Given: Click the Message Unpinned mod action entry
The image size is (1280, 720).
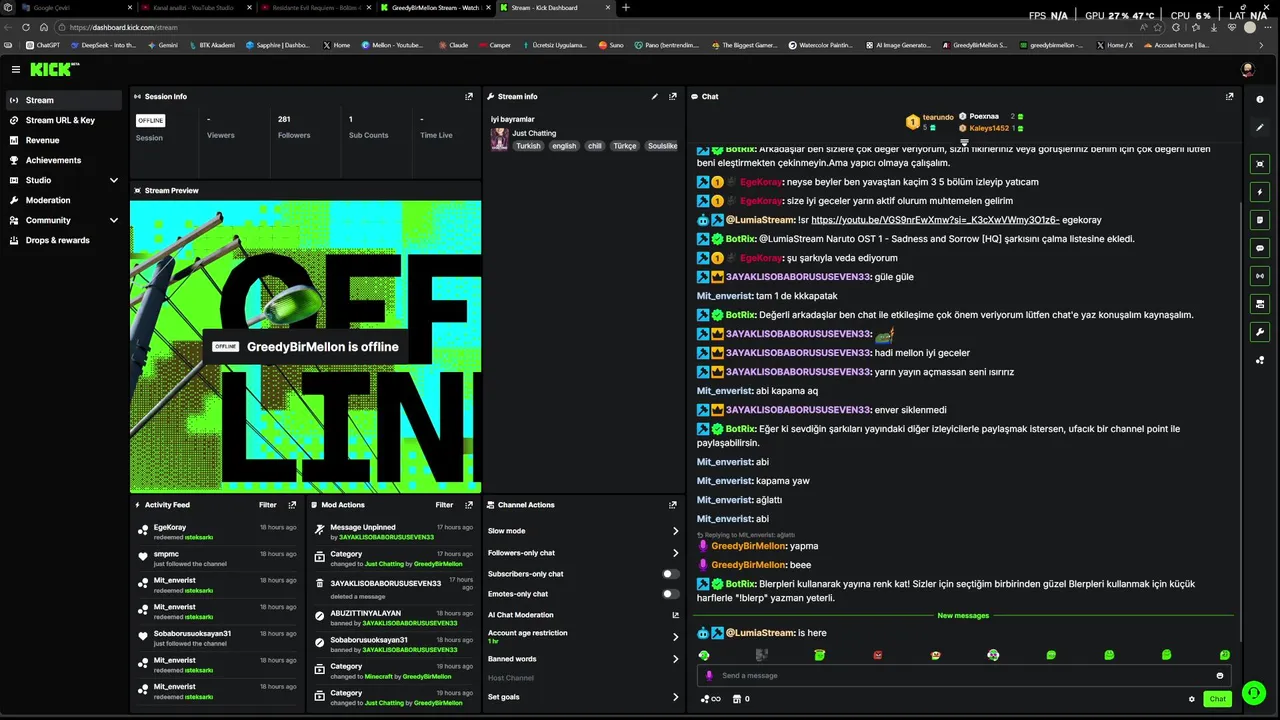Looking at the screenshot, I should pos(393,531).
